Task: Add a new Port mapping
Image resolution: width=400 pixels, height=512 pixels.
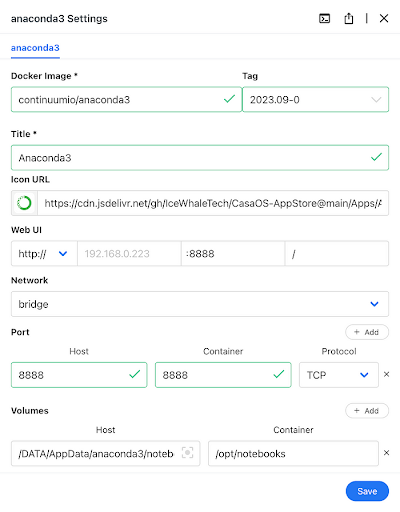Action: pos(367,332)
